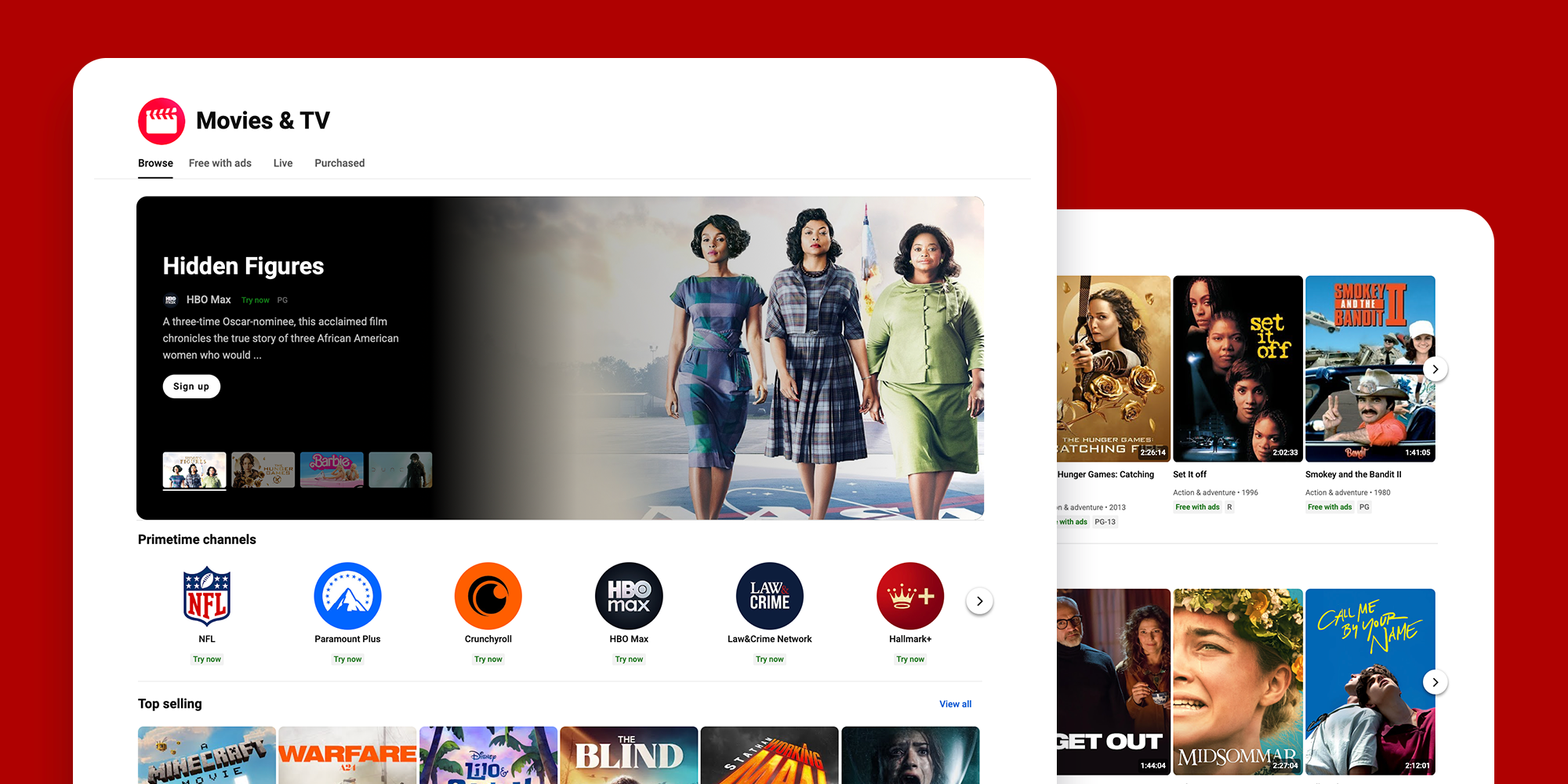Screen dimensions: 1568x784
Task: Open the Call Me By Your Name poster
Action: coord(1370,682)
